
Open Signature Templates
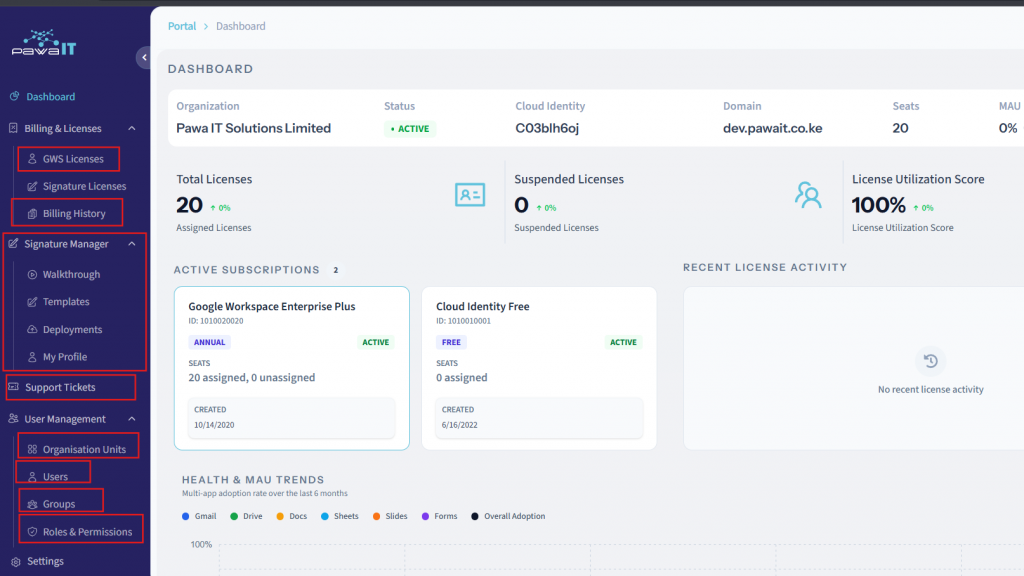coord(66,302)
